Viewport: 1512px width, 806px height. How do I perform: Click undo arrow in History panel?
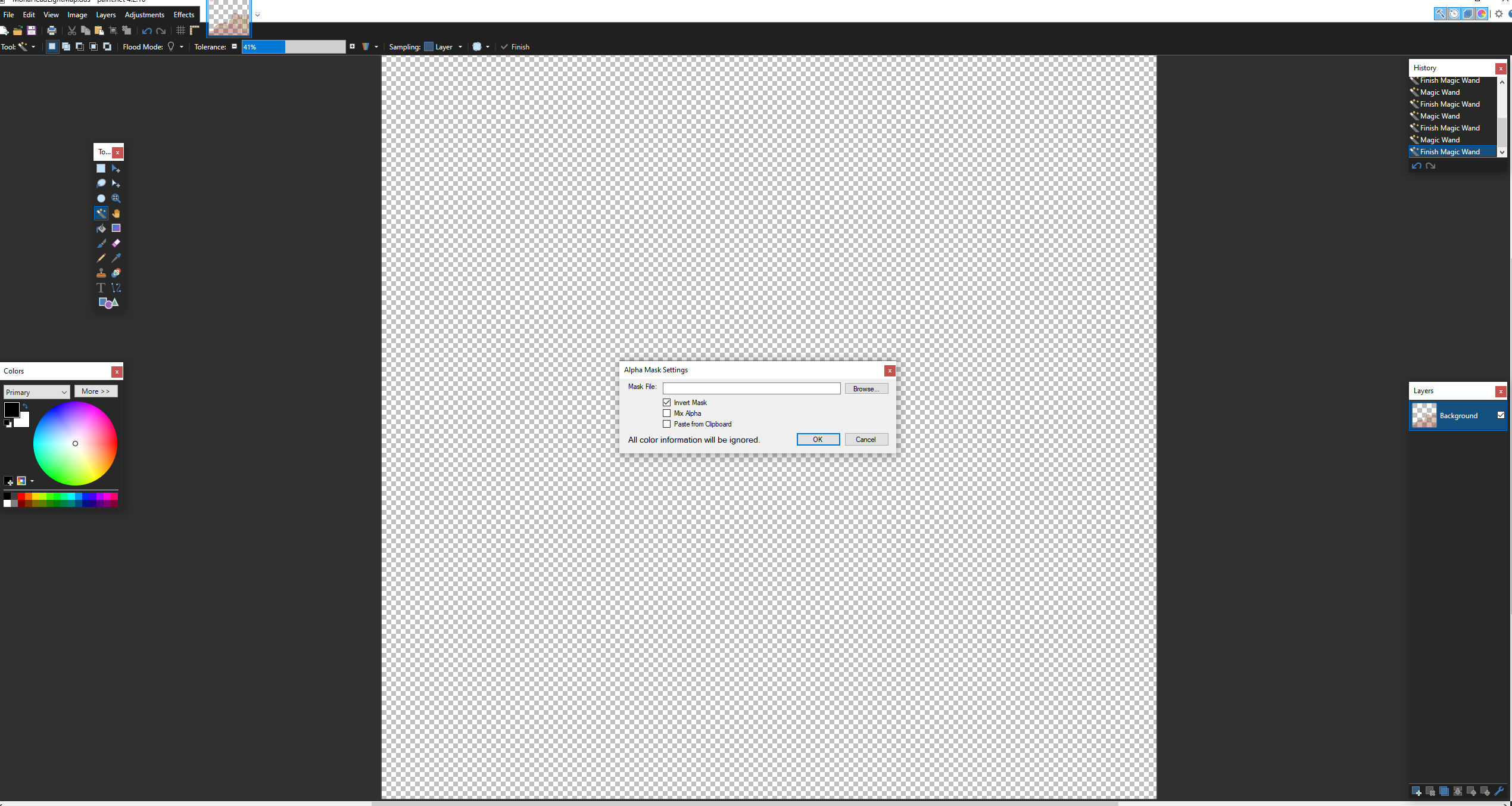tap(1417, 166)
